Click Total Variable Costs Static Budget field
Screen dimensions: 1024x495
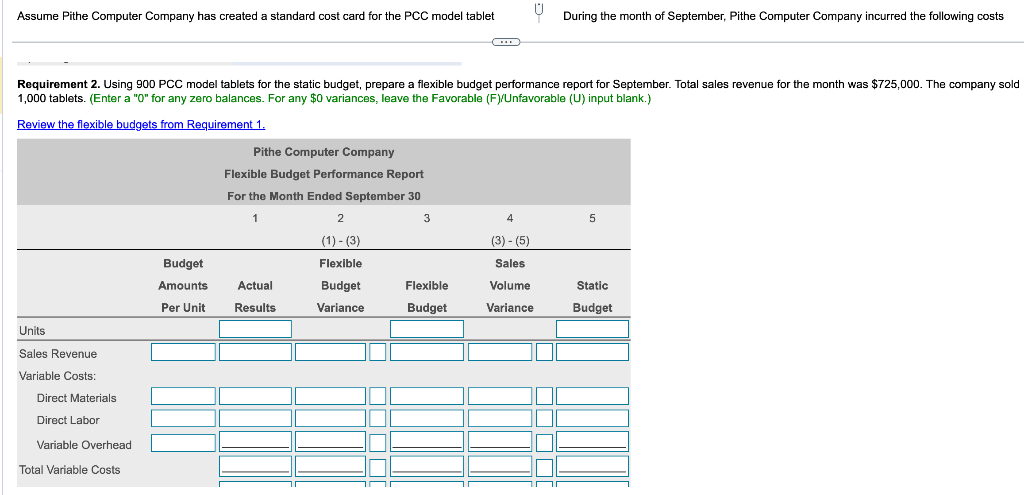click(x=592, y=466)
